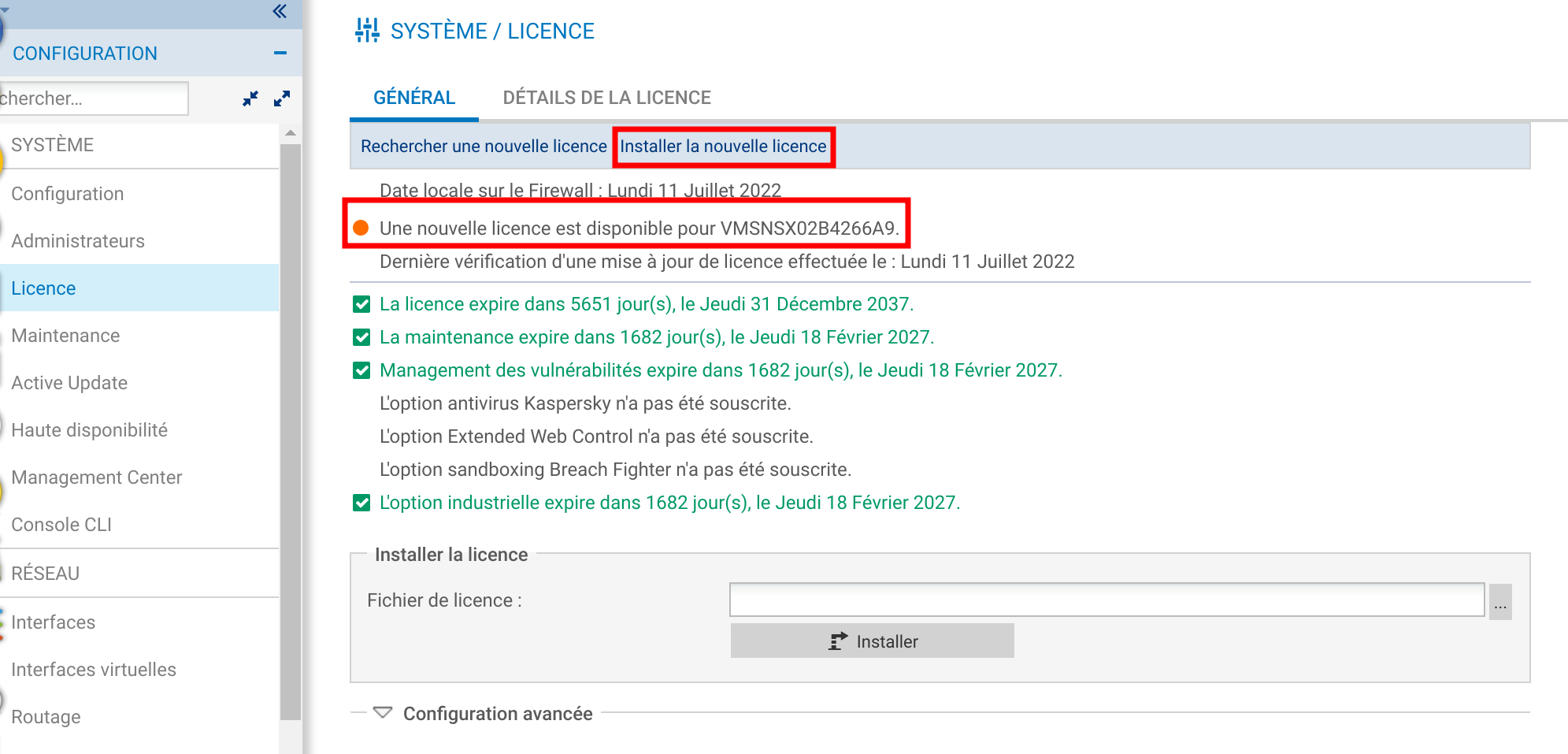1568x754 pixels.
Task: Expand the Configuration avancée section
Action: coord(383,713)
